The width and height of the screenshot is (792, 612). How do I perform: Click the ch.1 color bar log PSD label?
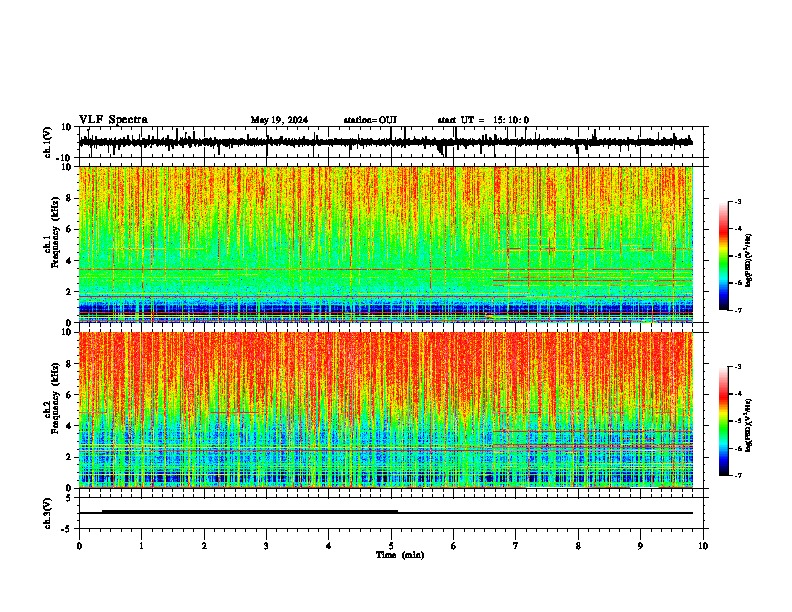(x=749, y=260)
